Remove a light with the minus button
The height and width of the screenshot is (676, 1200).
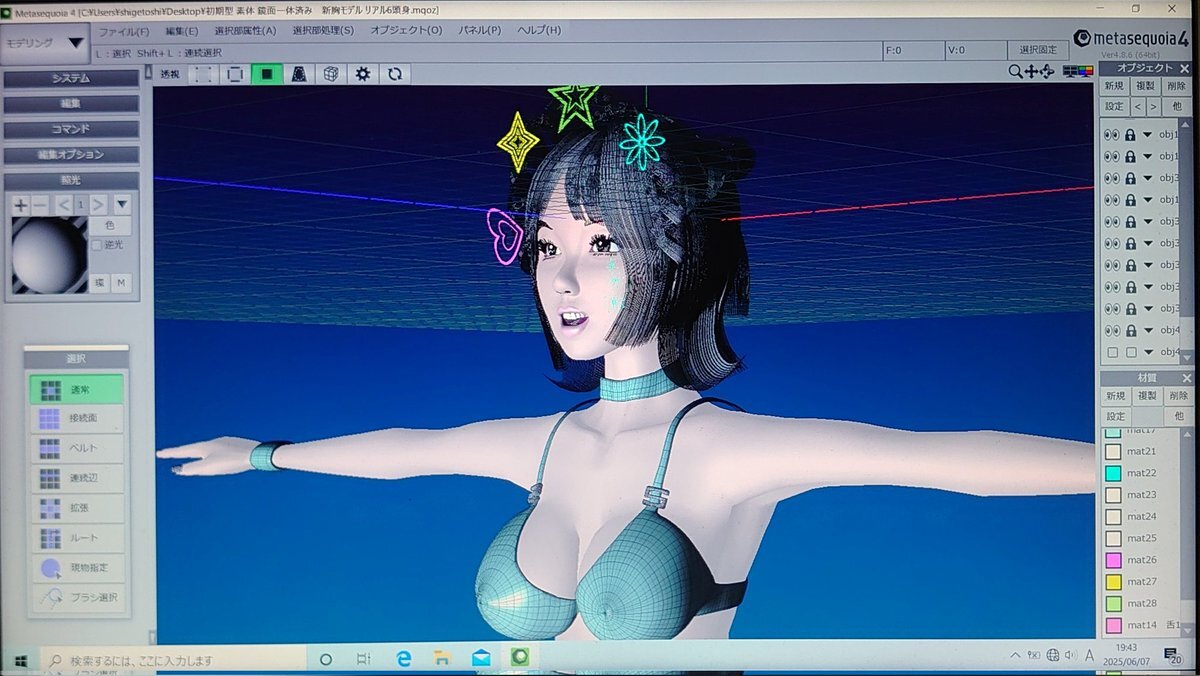[40, 205]
